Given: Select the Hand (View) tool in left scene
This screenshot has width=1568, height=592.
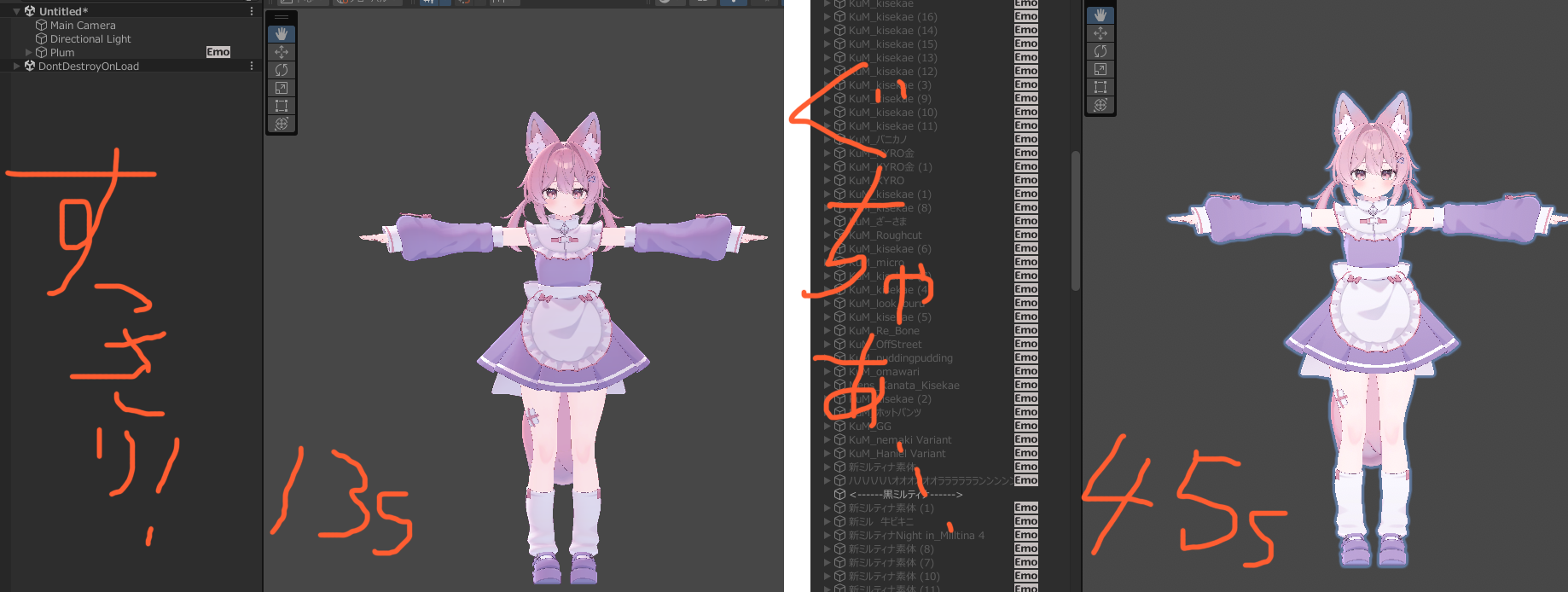Looking at the screenshot, I should (x=282, y=34).
